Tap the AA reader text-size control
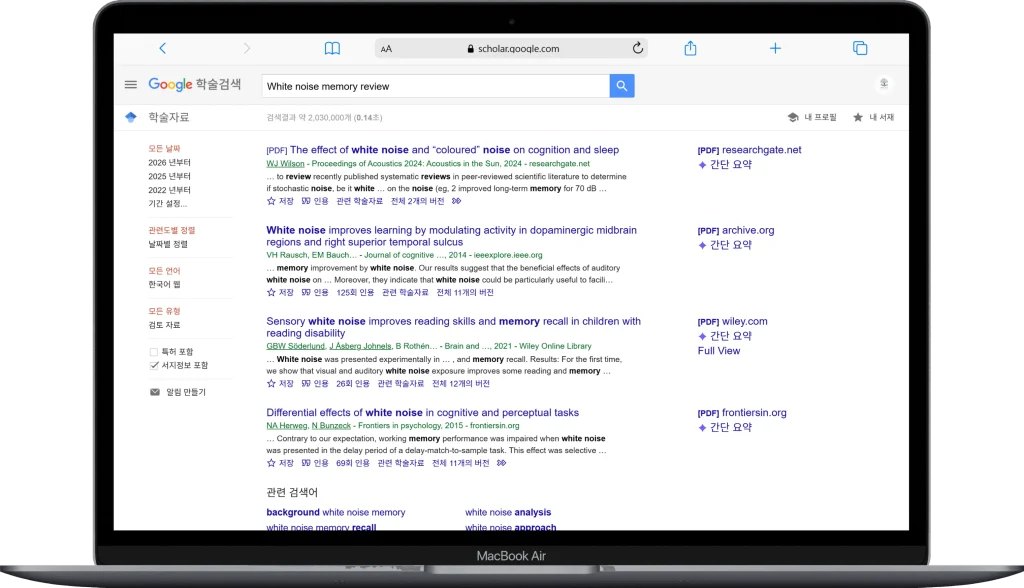The height and width of the screenshot is (588, 1024). click(386, 49)
